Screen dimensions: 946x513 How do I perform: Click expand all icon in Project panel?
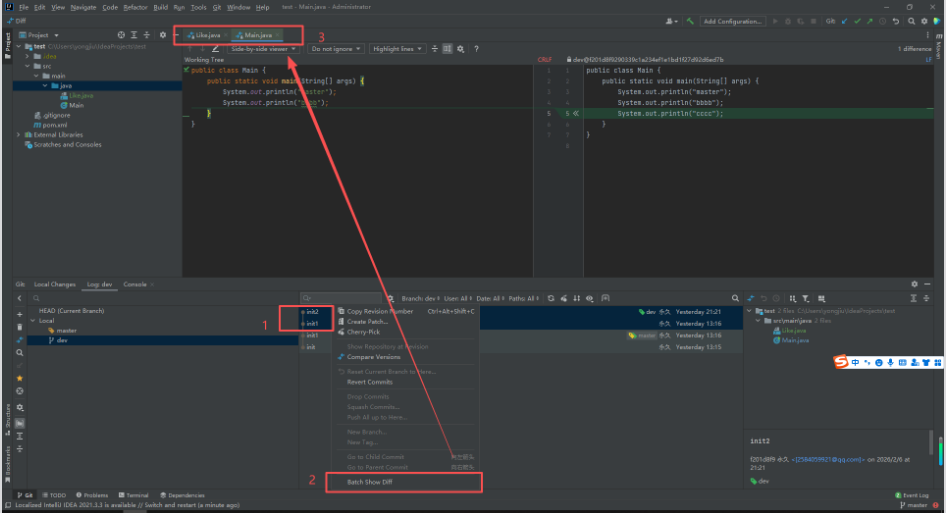[x=134, y=35]
